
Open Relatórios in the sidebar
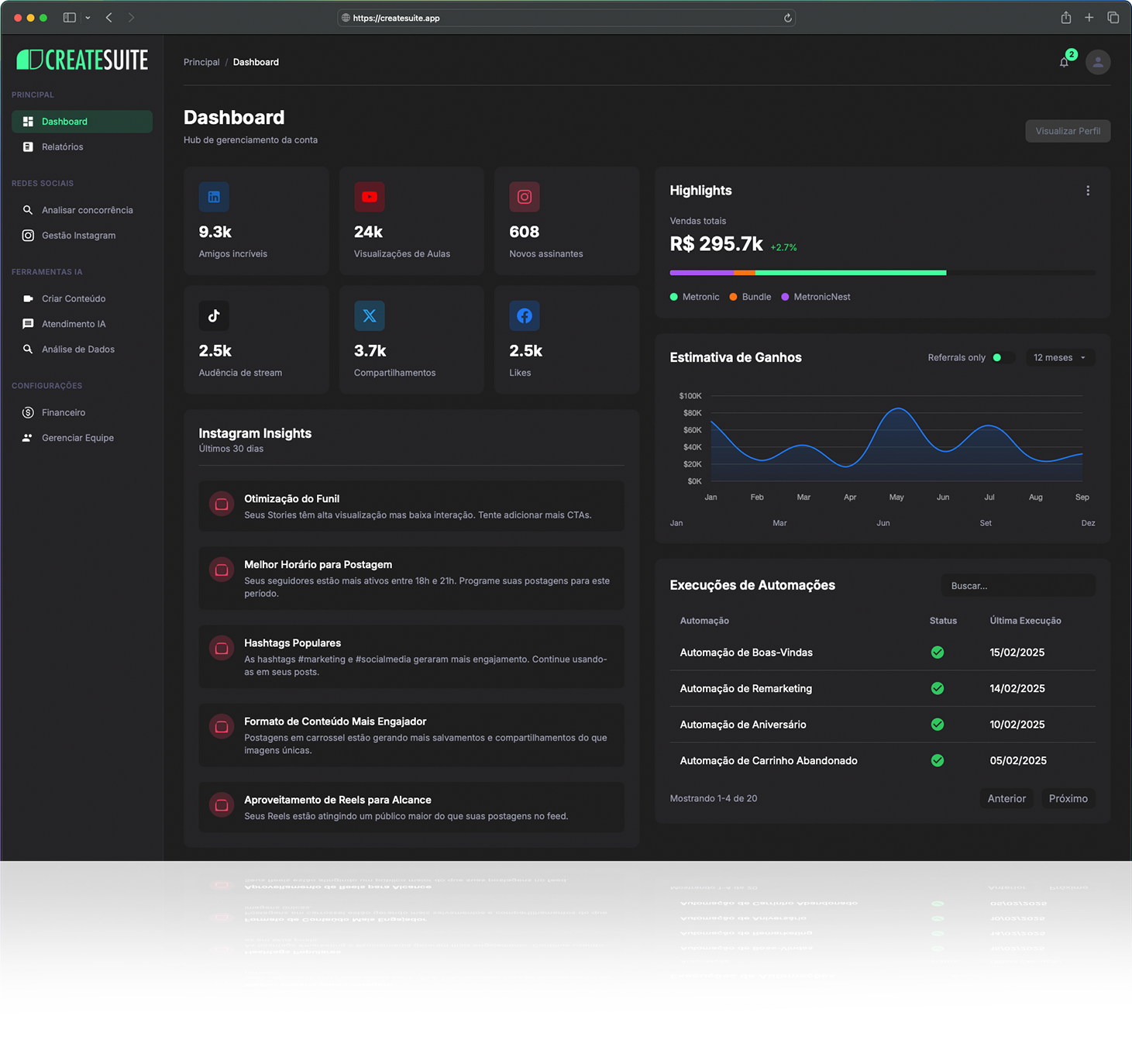[62, 147]
